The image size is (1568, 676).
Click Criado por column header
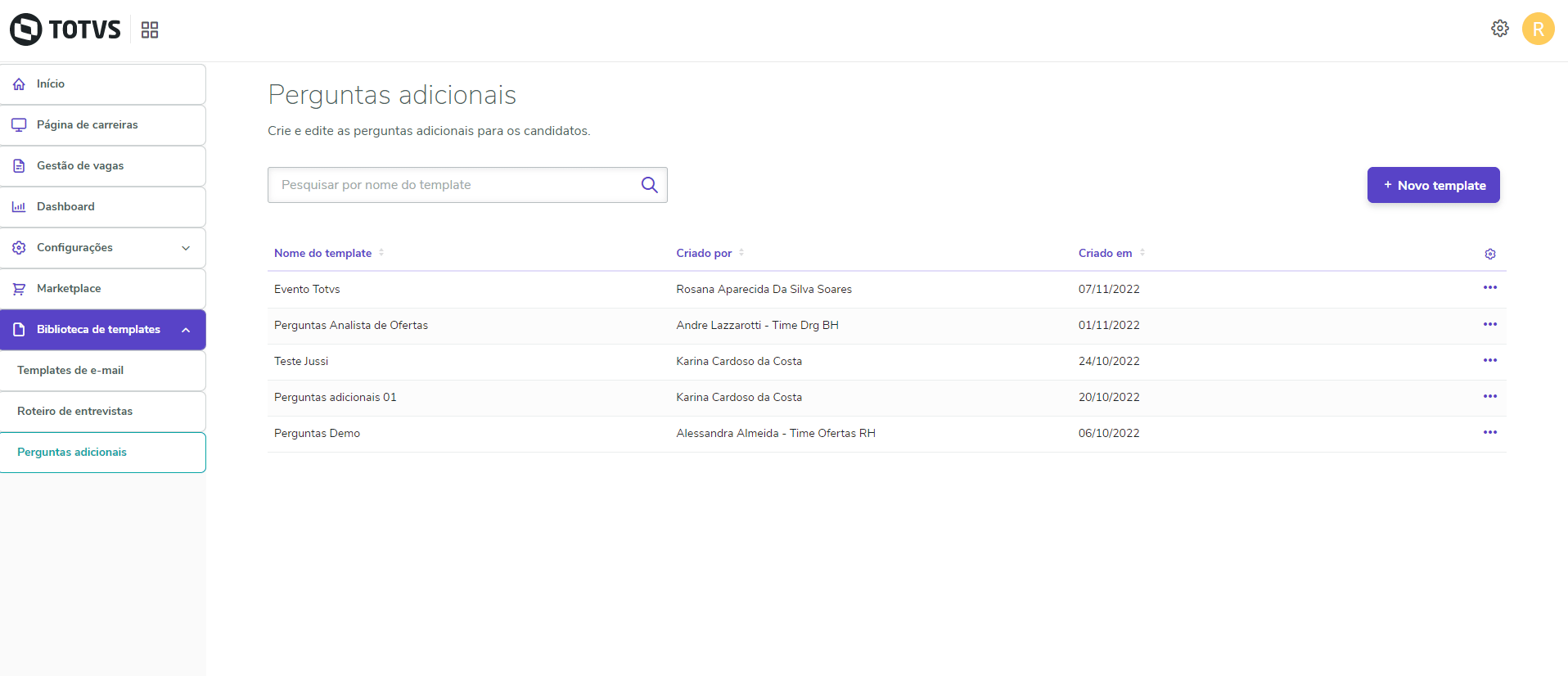click(x=704, y=254)
